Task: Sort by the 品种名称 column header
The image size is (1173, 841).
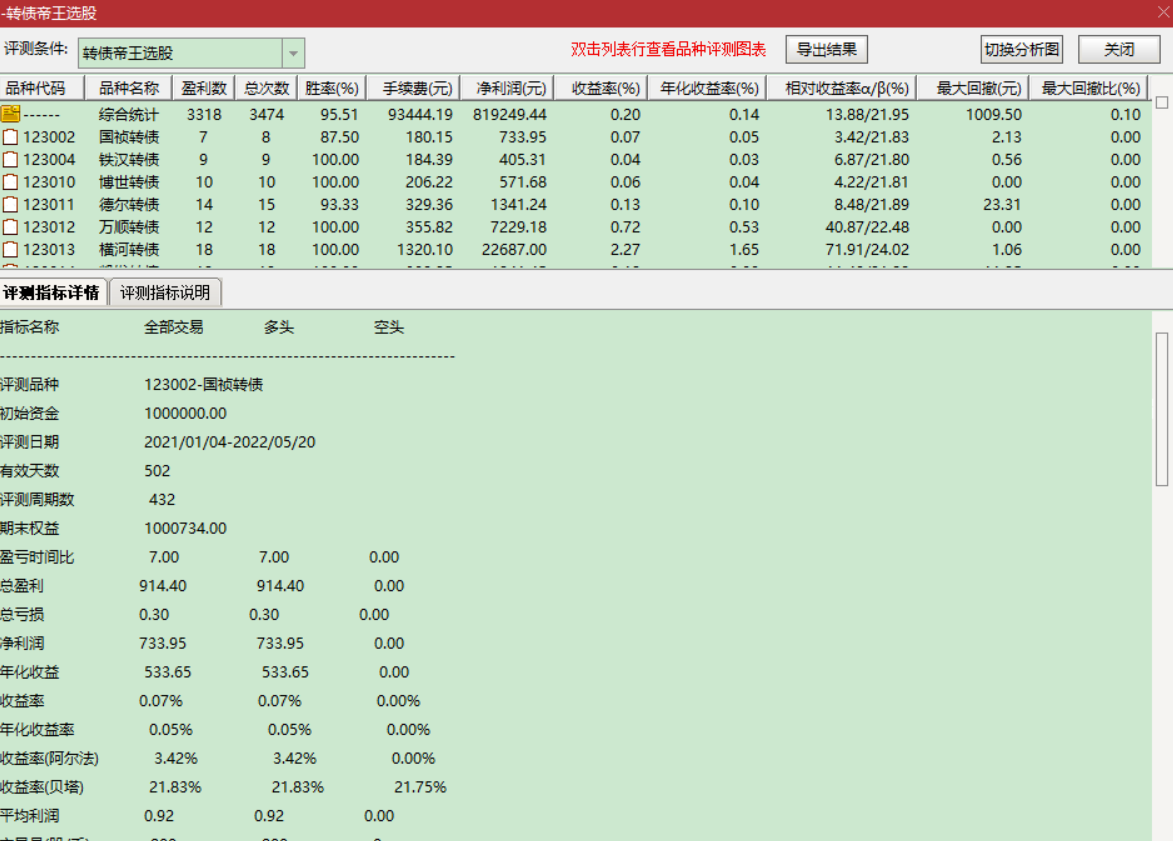Action: 129,88
